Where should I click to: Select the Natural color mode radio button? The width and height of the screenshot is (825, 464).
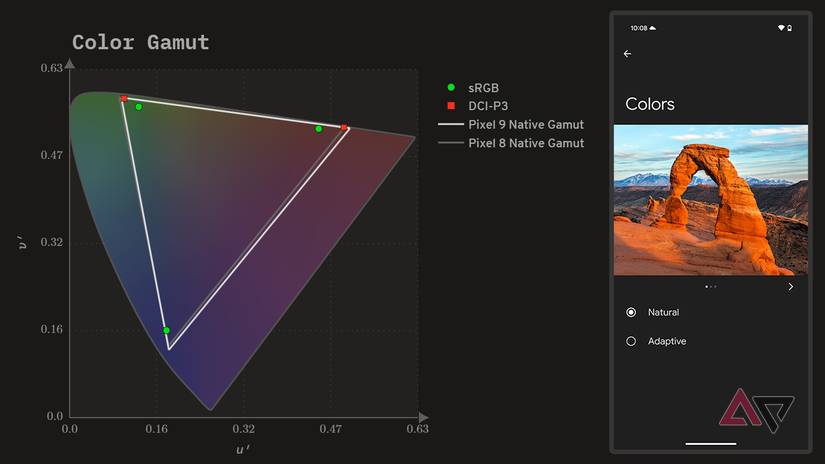(631, 312)
